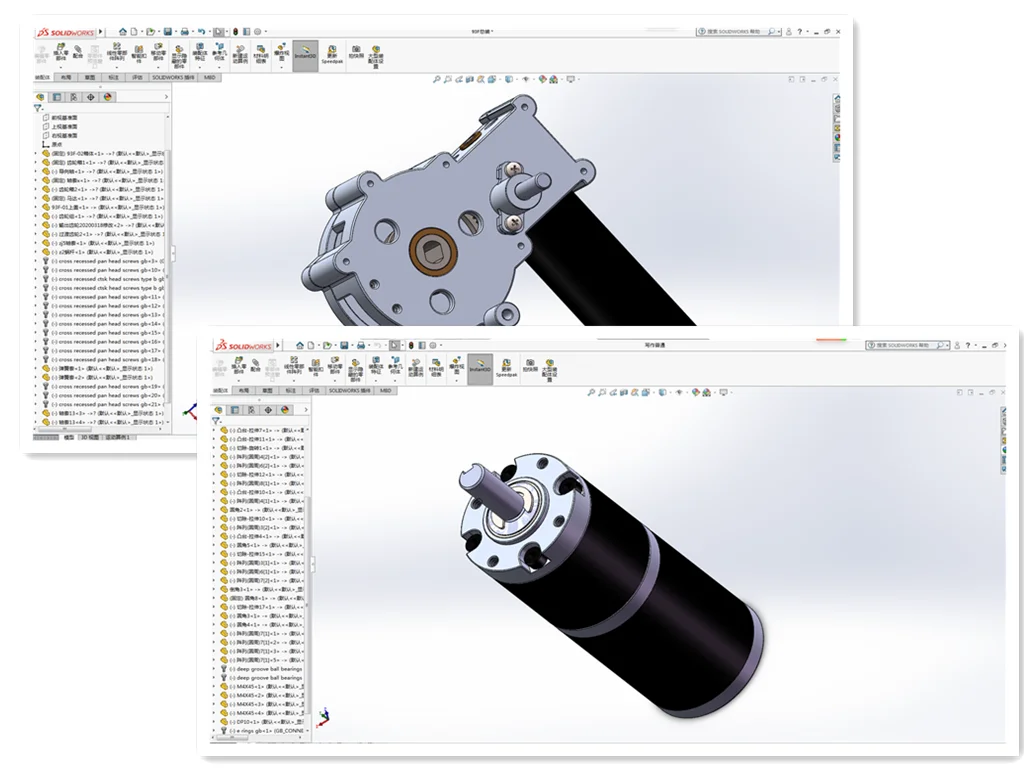Open 3D Views tab at back window bottom
Image resolution: width=1024 pixels, height=768 pixels.
[x=89, y=437]
